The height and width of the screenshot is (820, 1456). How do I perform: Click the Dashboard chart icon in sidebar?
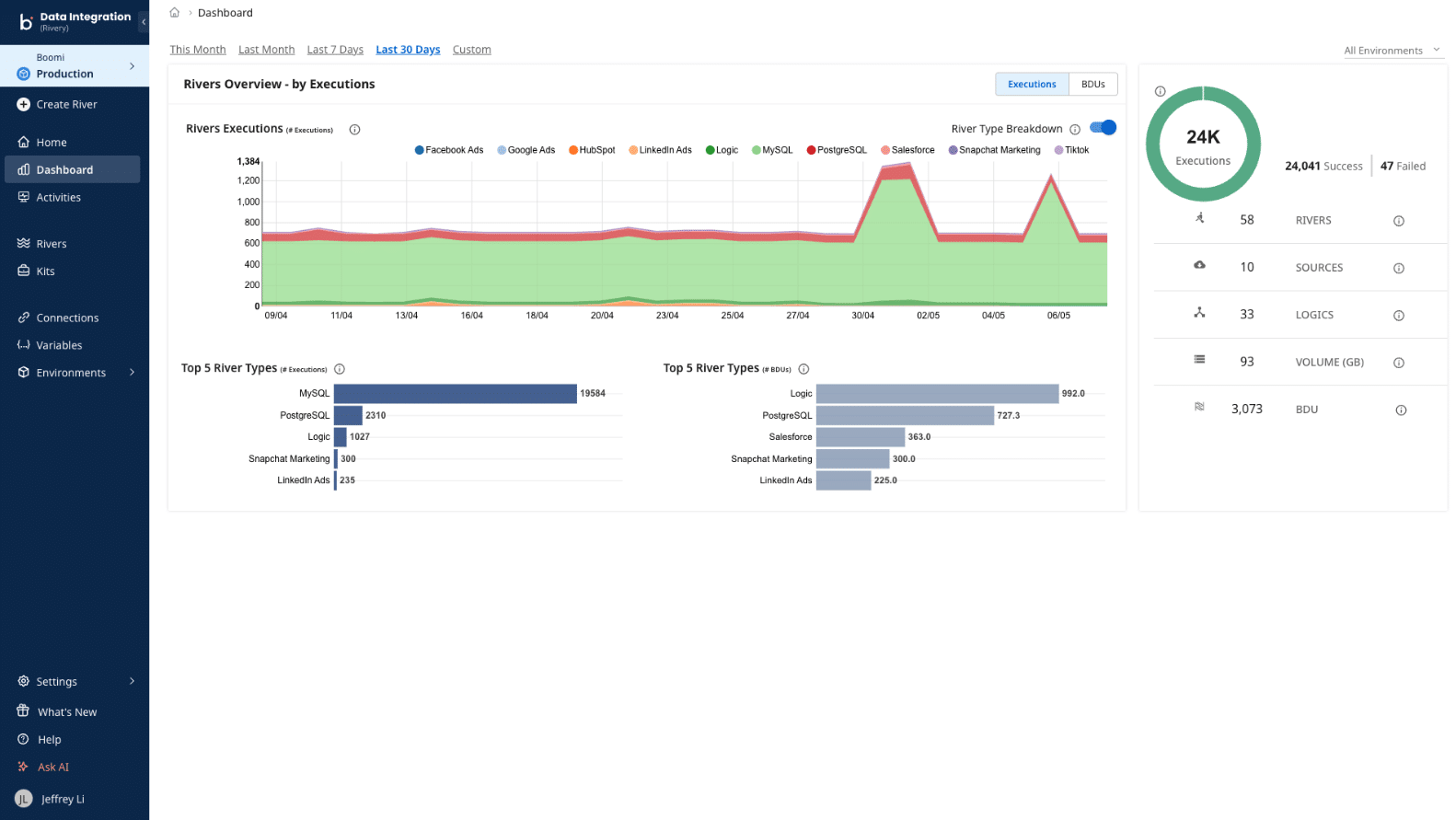pos(24,169)
